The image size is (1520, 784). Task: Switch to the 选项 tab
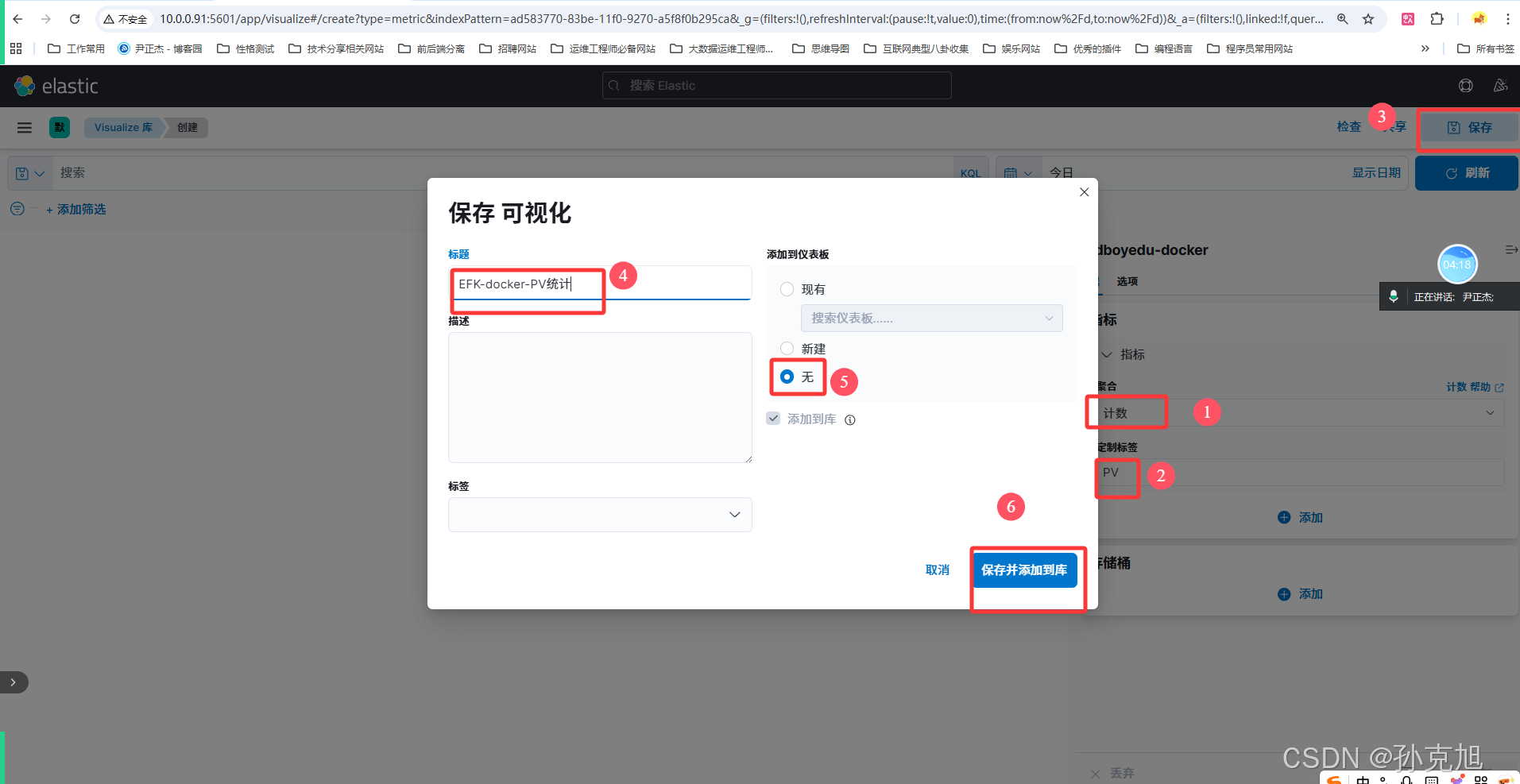(x=1127, y=281)
